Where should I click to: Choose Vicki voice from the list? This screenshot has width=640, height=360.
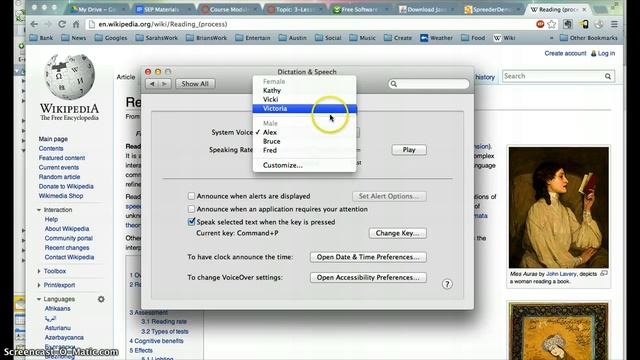click(x=304, y=100)
